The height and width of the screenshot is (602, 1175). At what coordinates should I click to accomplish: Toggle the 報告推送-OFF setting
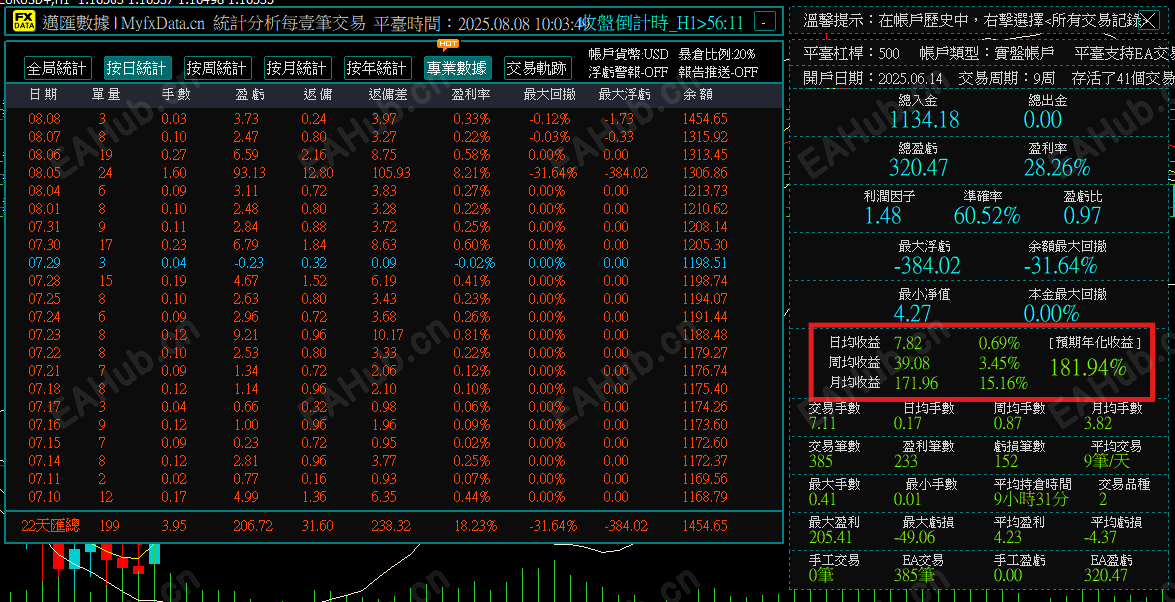click(718, 73)
